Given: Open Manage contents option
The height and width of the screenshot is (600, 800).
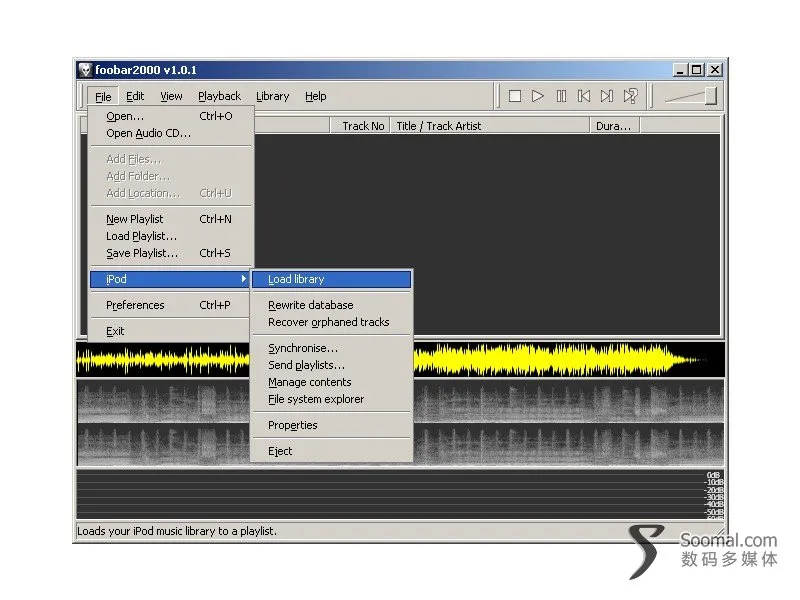Looking at the screenshot, I should [332, 382].
